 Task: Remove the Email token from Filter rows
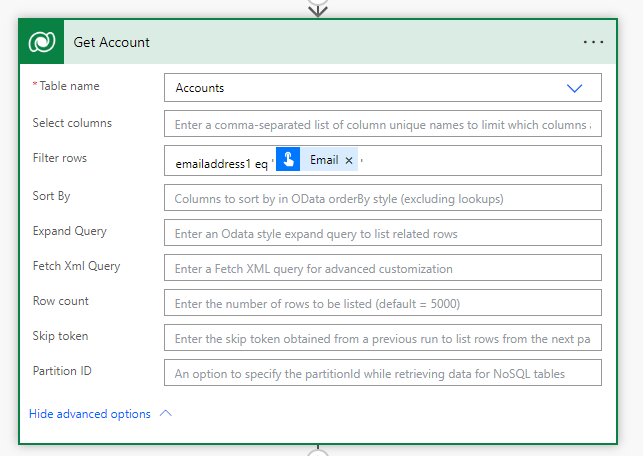(349, 160)
